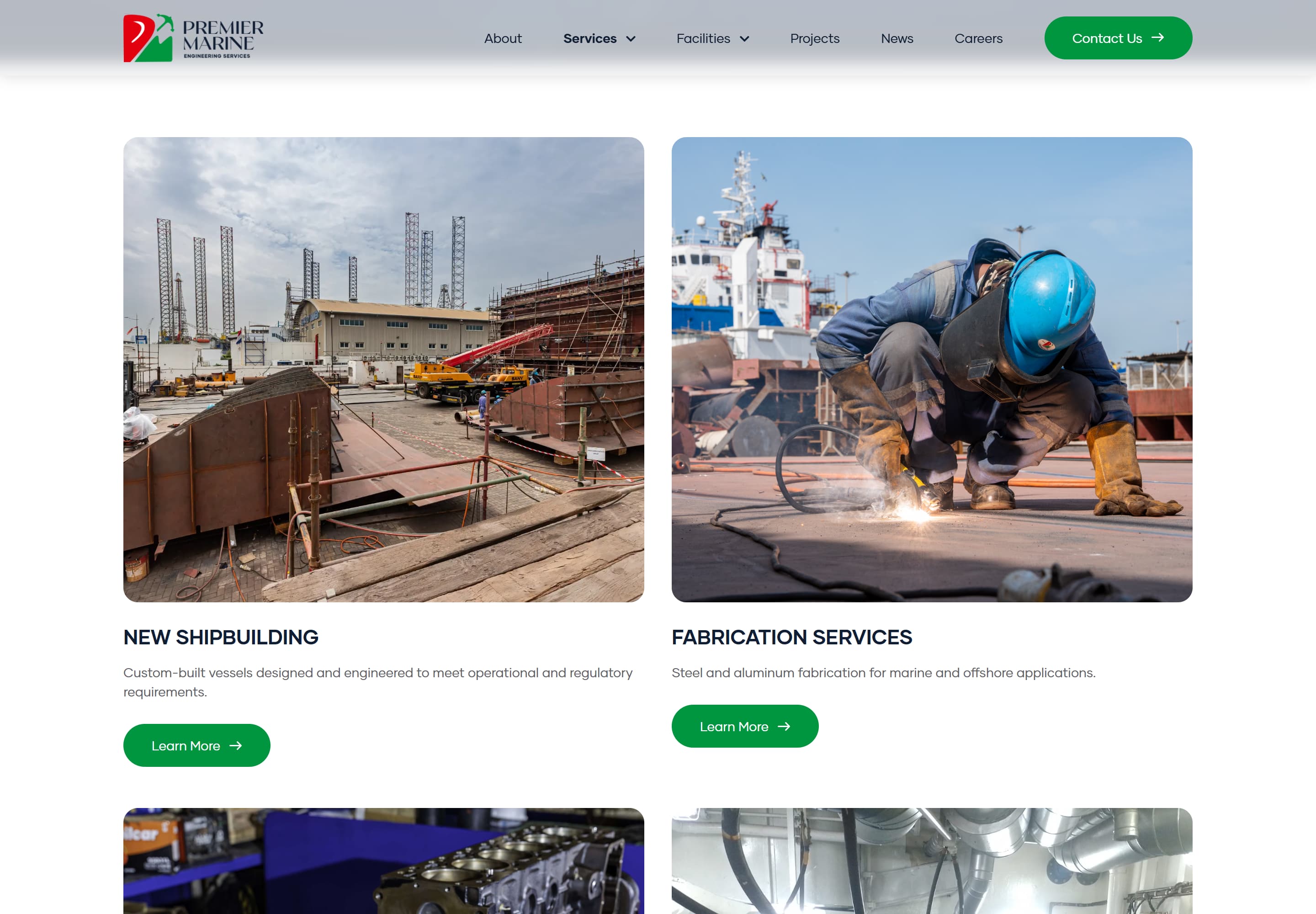
Task: Open the Facilities menu item
Action: click(x=703, y=38)
